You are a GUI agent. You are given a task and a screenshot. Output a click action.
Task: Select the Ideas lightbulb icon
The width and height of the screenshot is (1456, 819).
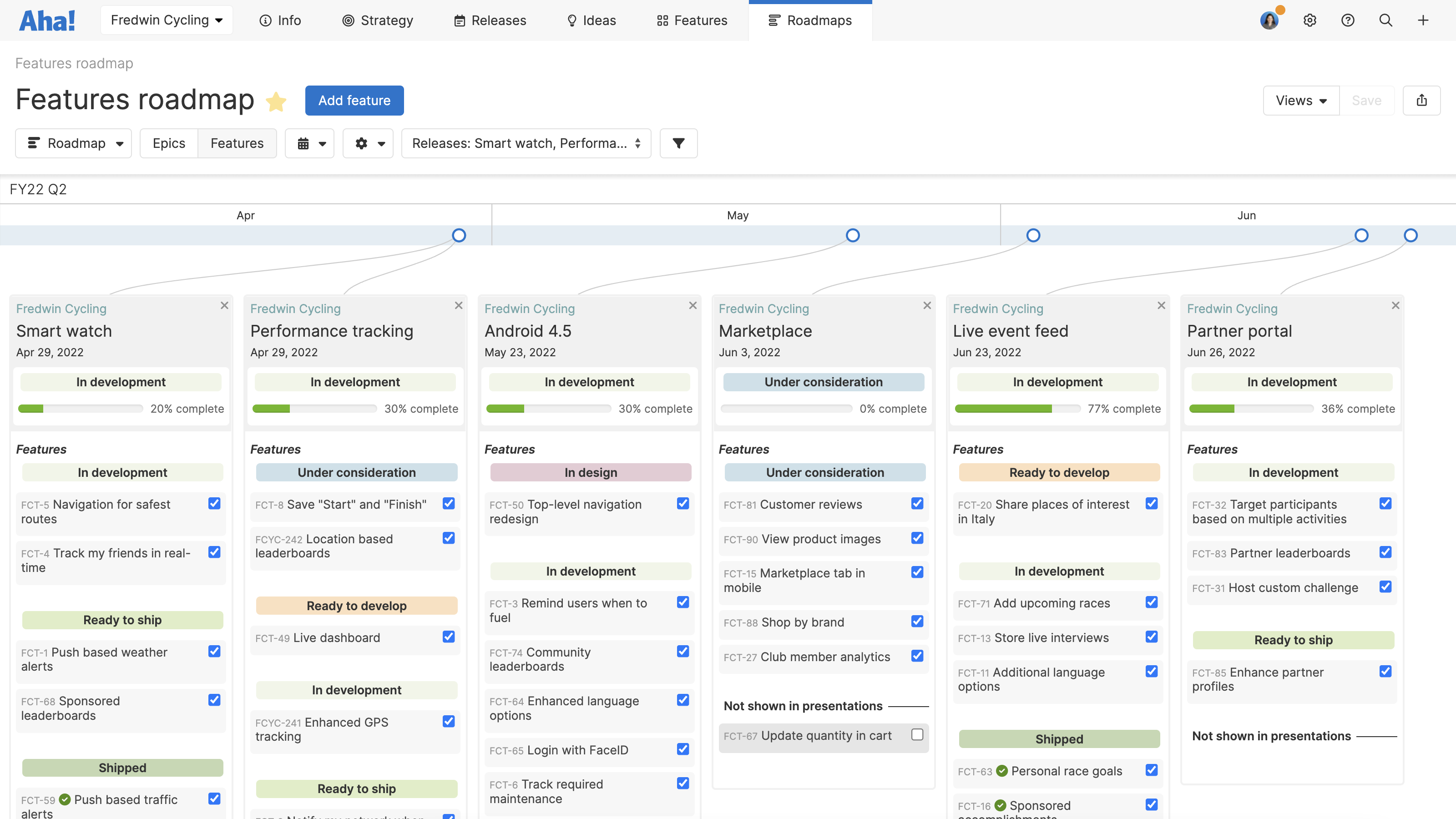tap(573, 20)
